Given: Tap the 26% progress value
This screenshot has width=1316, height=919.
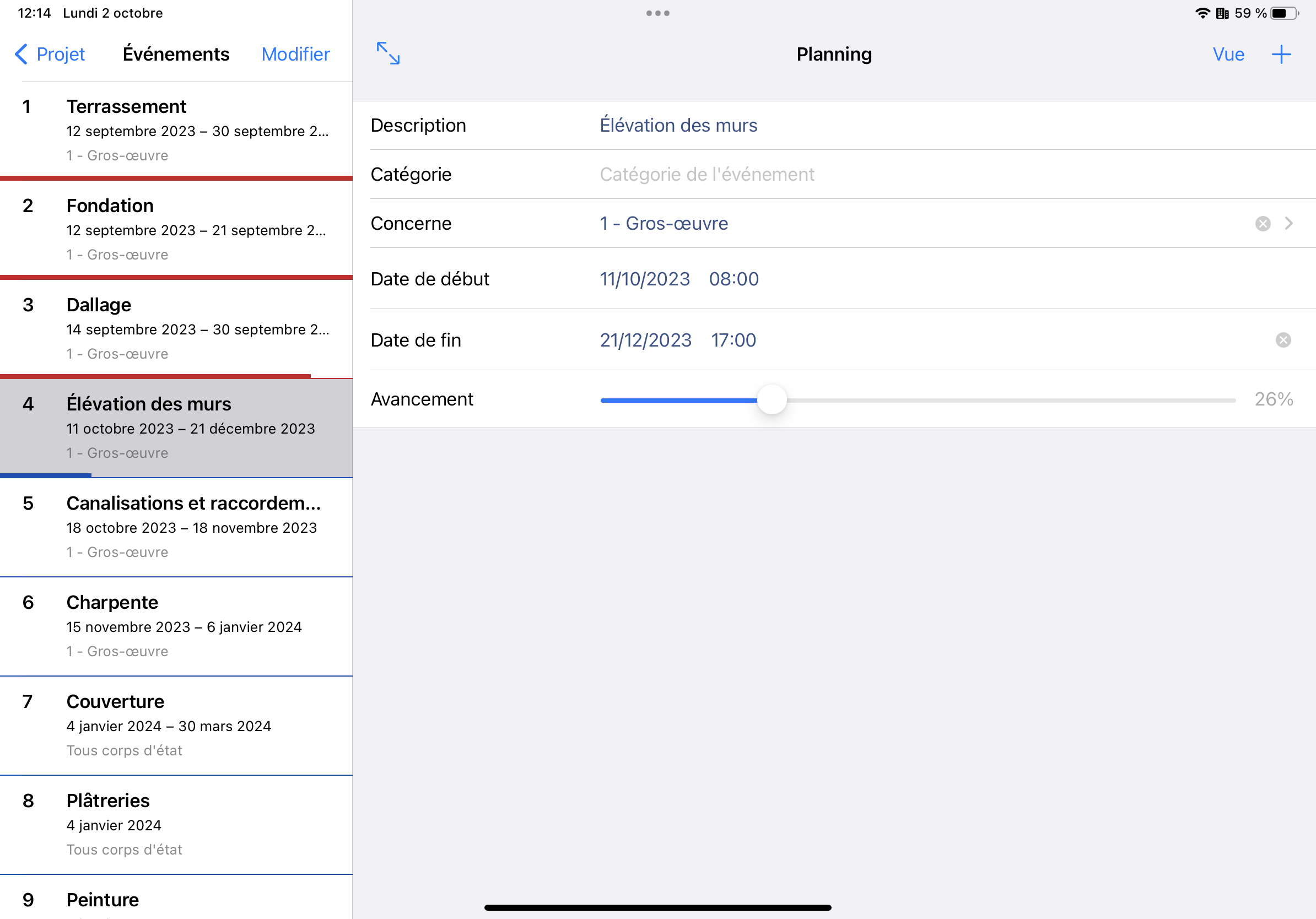Looking at the screenshot, I should pos(1274,399).
